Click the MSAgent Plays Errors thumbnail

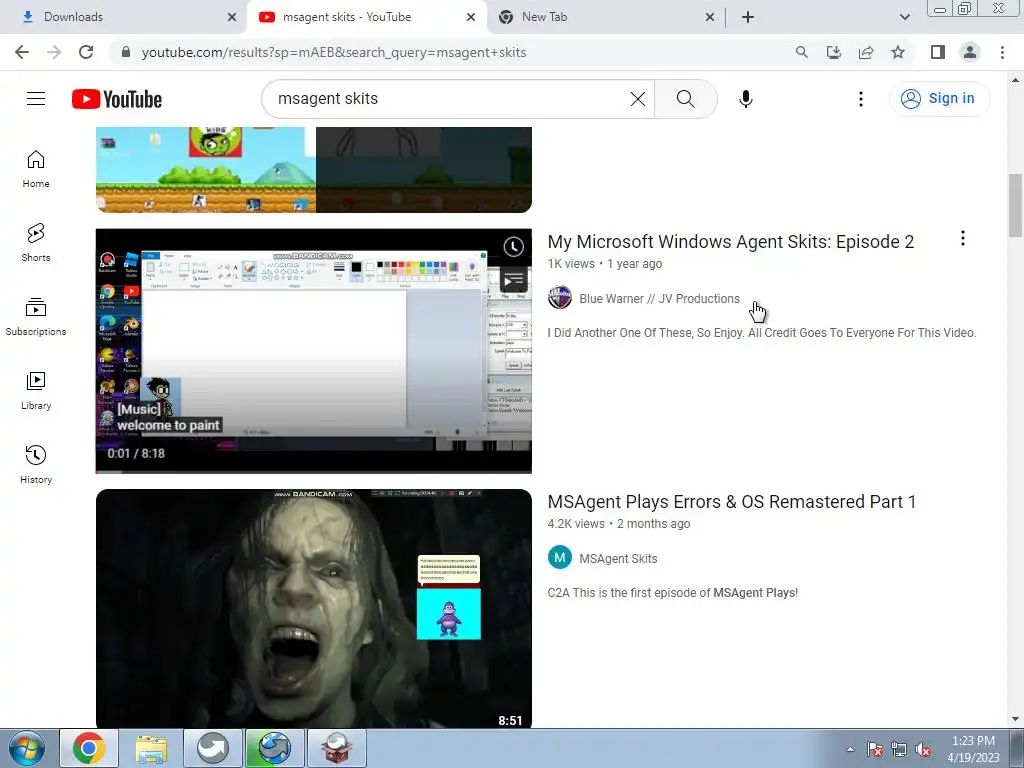pyautogui.click(x=313, y=609)
